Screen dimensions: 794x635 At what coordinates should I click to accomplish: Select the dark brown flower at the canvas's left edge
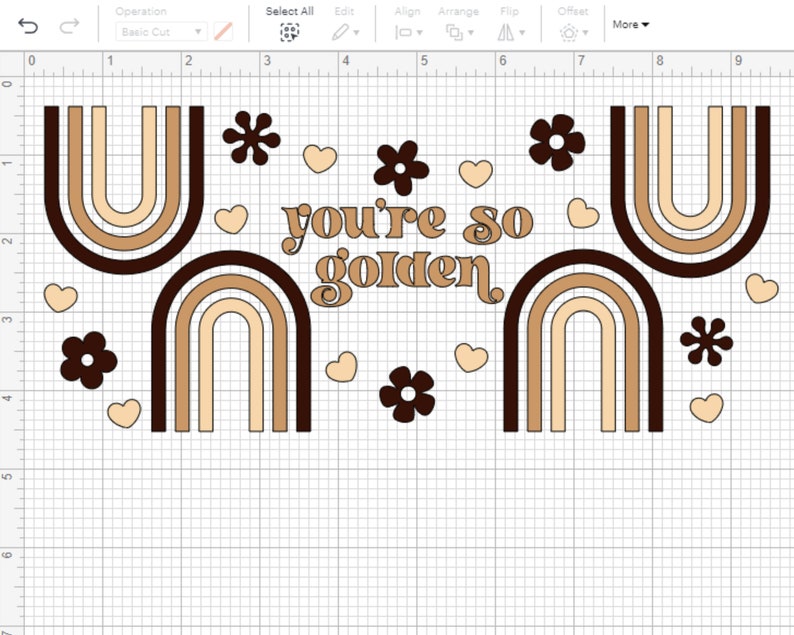(89, 361)
